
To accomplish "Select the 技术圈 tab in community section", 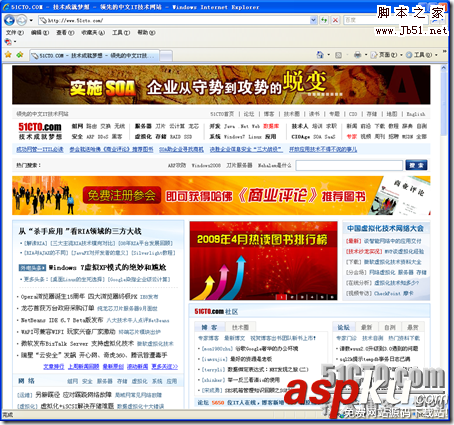I will click(x=240, y=328).
